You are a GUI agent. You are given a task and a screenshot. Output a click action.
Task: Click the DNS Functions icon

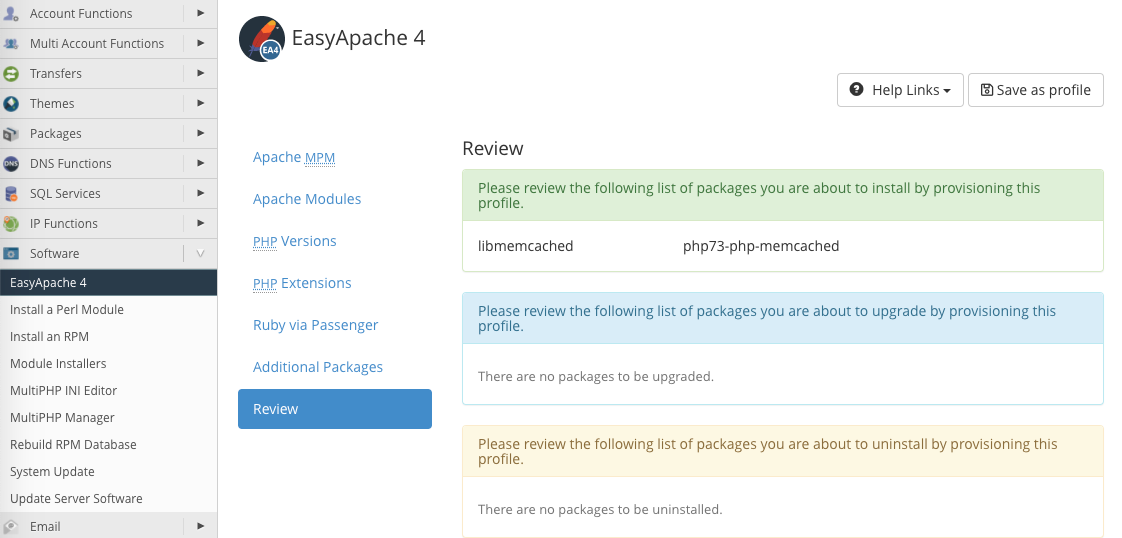tap(11, 163)
